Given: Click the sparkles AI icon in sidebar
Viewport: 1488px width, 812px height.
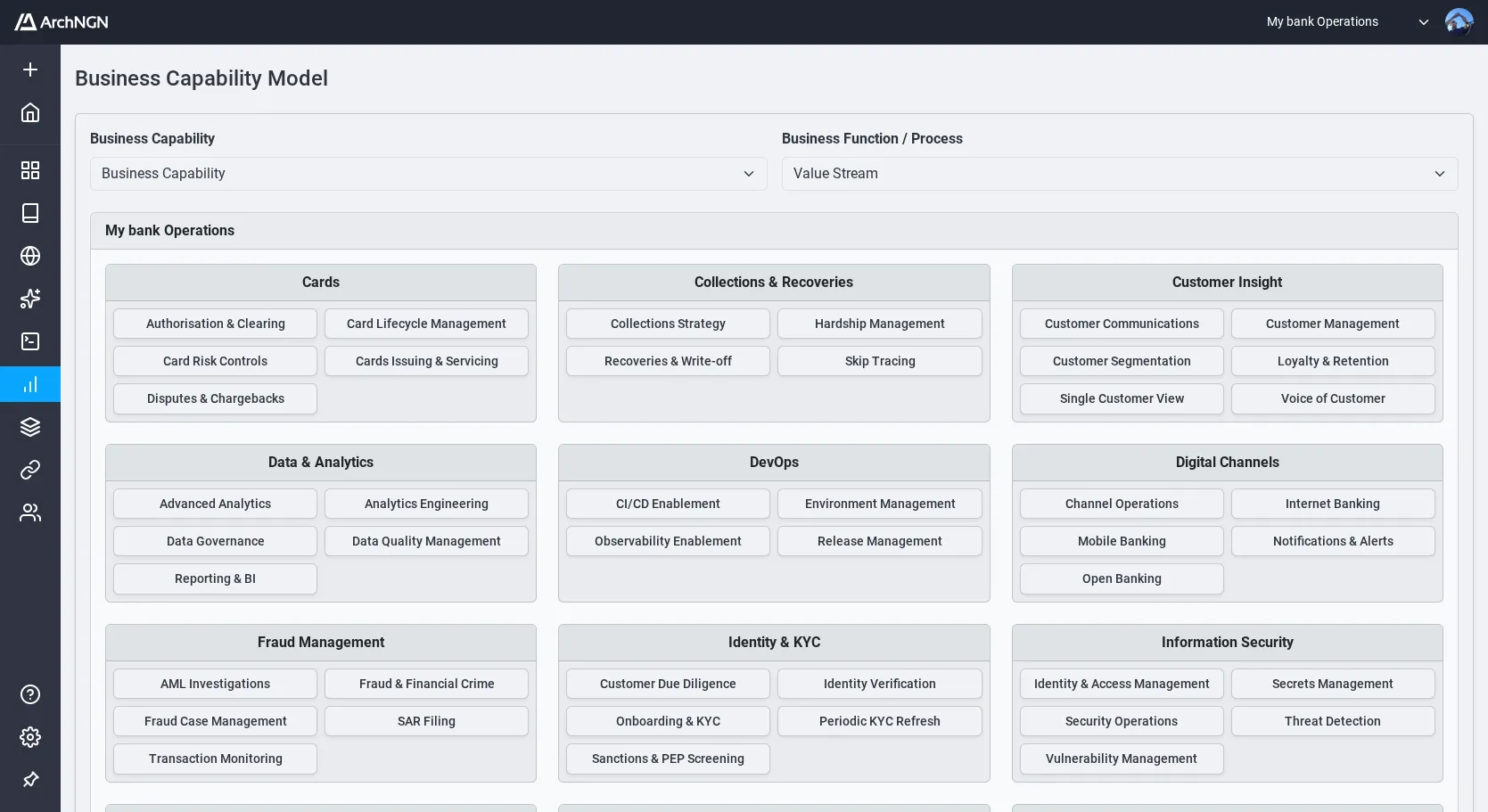Looking at the screenshot, I should pyautogui.click(x=30, y=299).
